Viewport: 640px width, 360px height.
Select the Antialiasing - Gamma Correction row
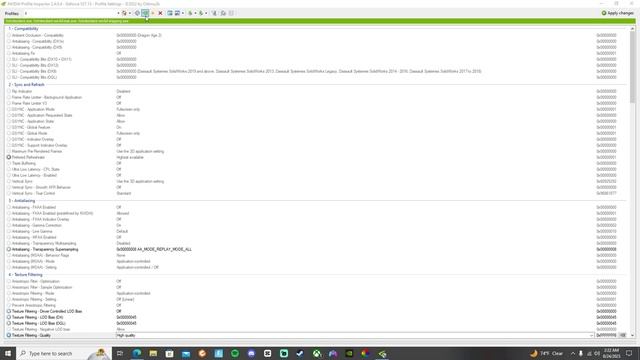coord(317,225)
